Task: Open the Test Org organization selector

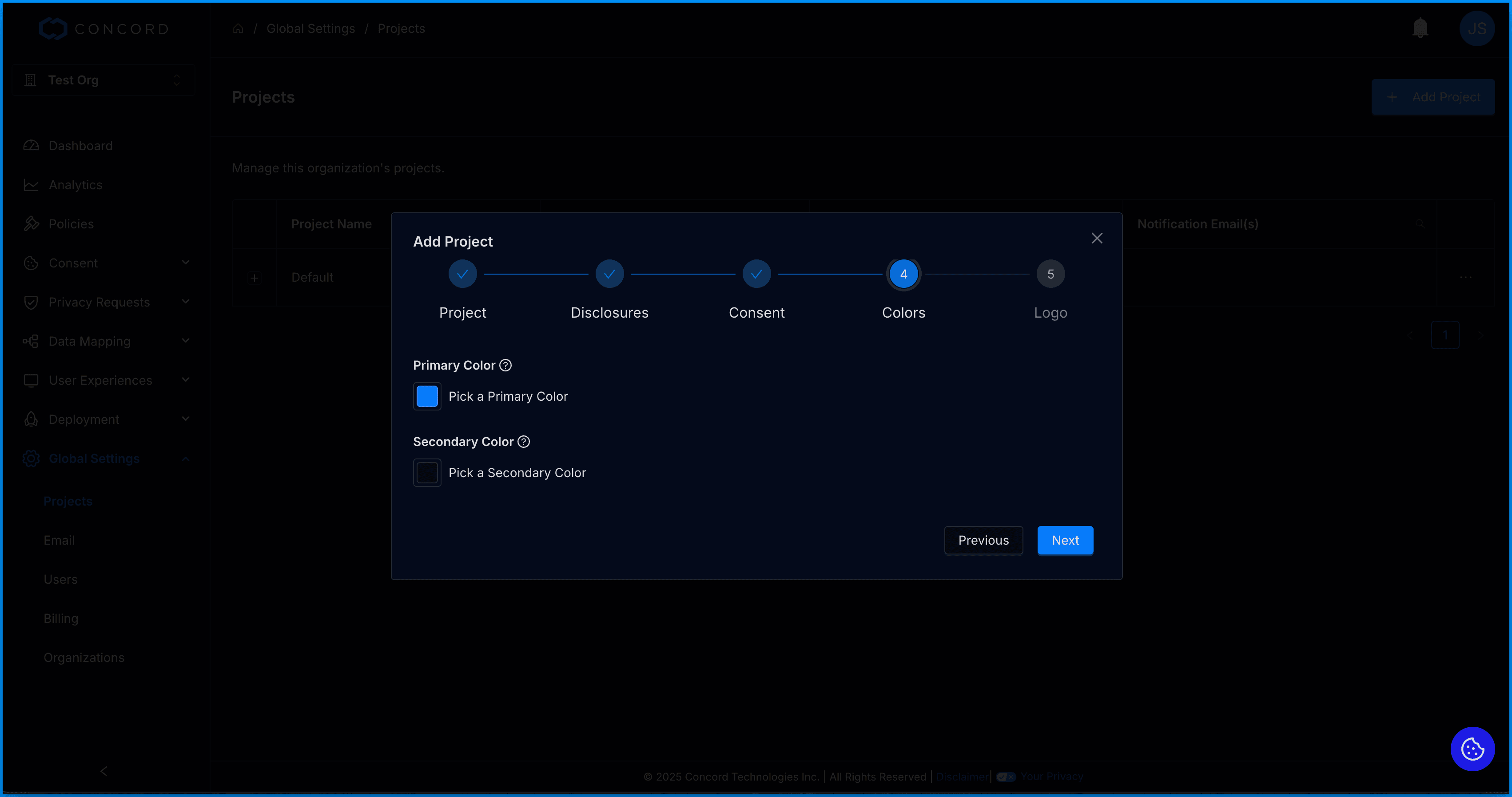Action: point(103,80)
